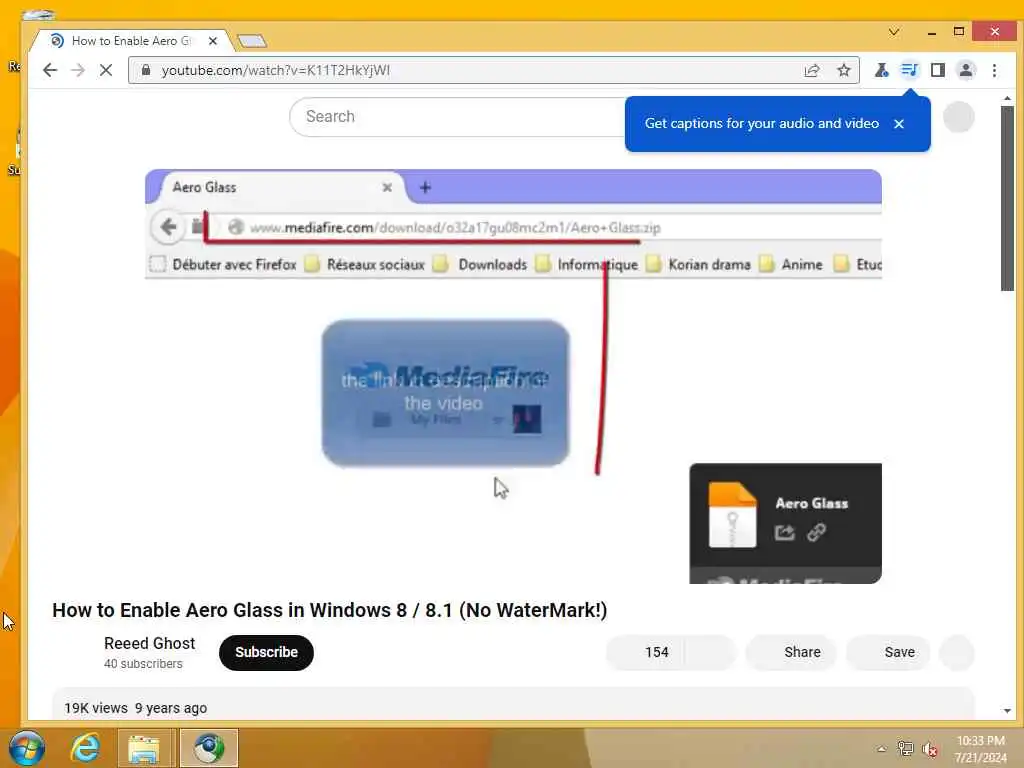This screenshot has height=768, width=1024.
Task: Launch Internet Explorer from taskbar
Action: [x=86, y=748]
